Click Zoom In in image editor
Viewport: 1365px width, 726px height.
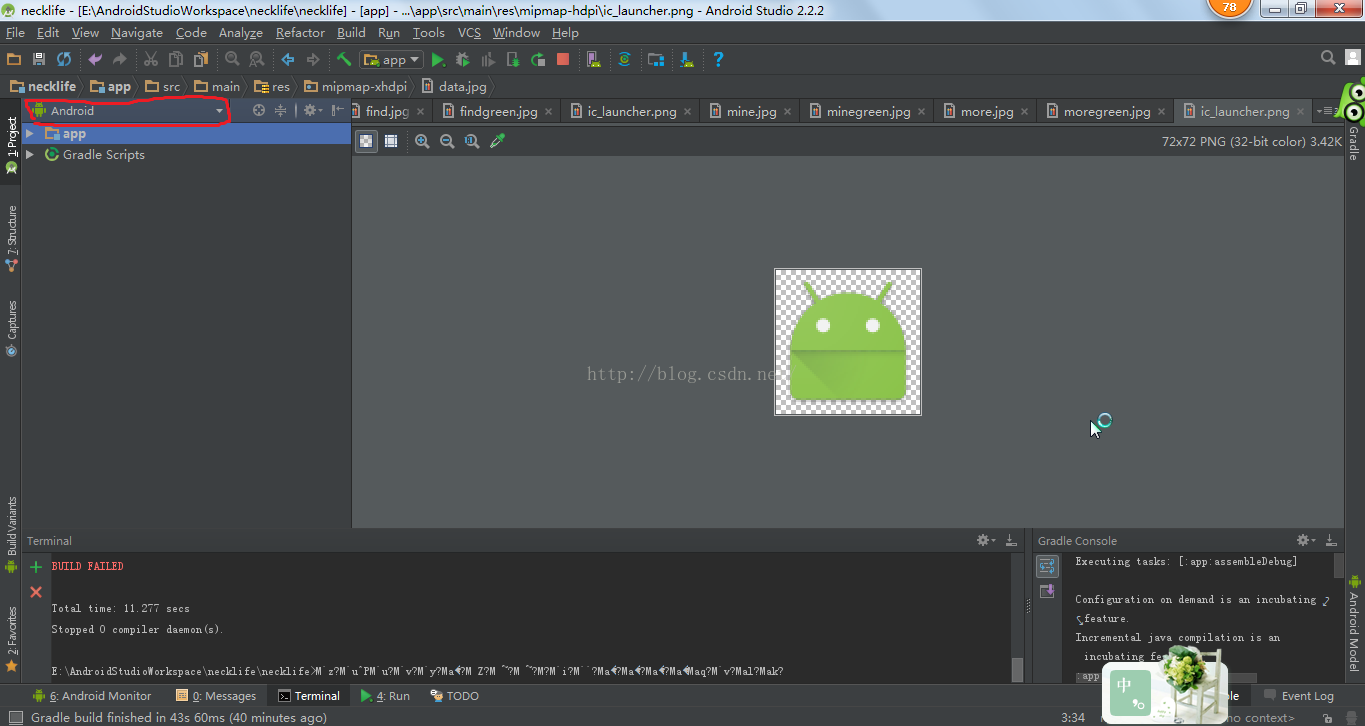[422, 141]
